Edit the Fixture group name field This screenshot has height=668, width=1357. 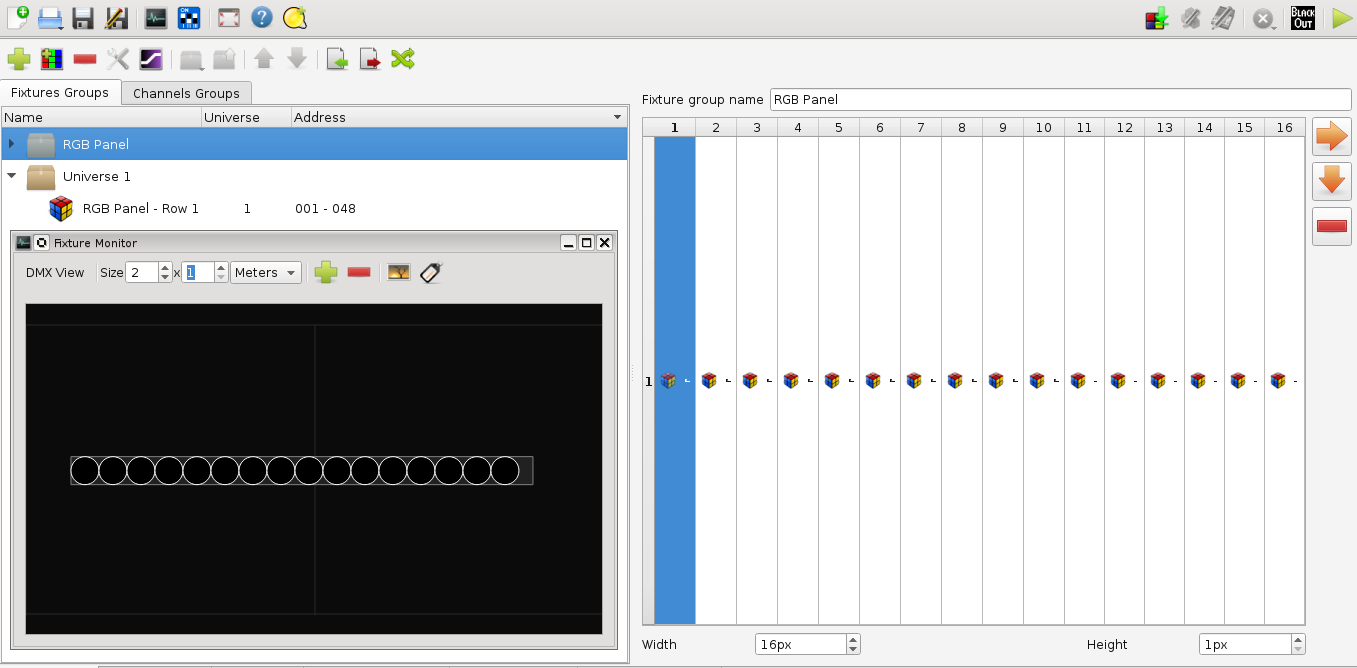[x=1061, y=99]
